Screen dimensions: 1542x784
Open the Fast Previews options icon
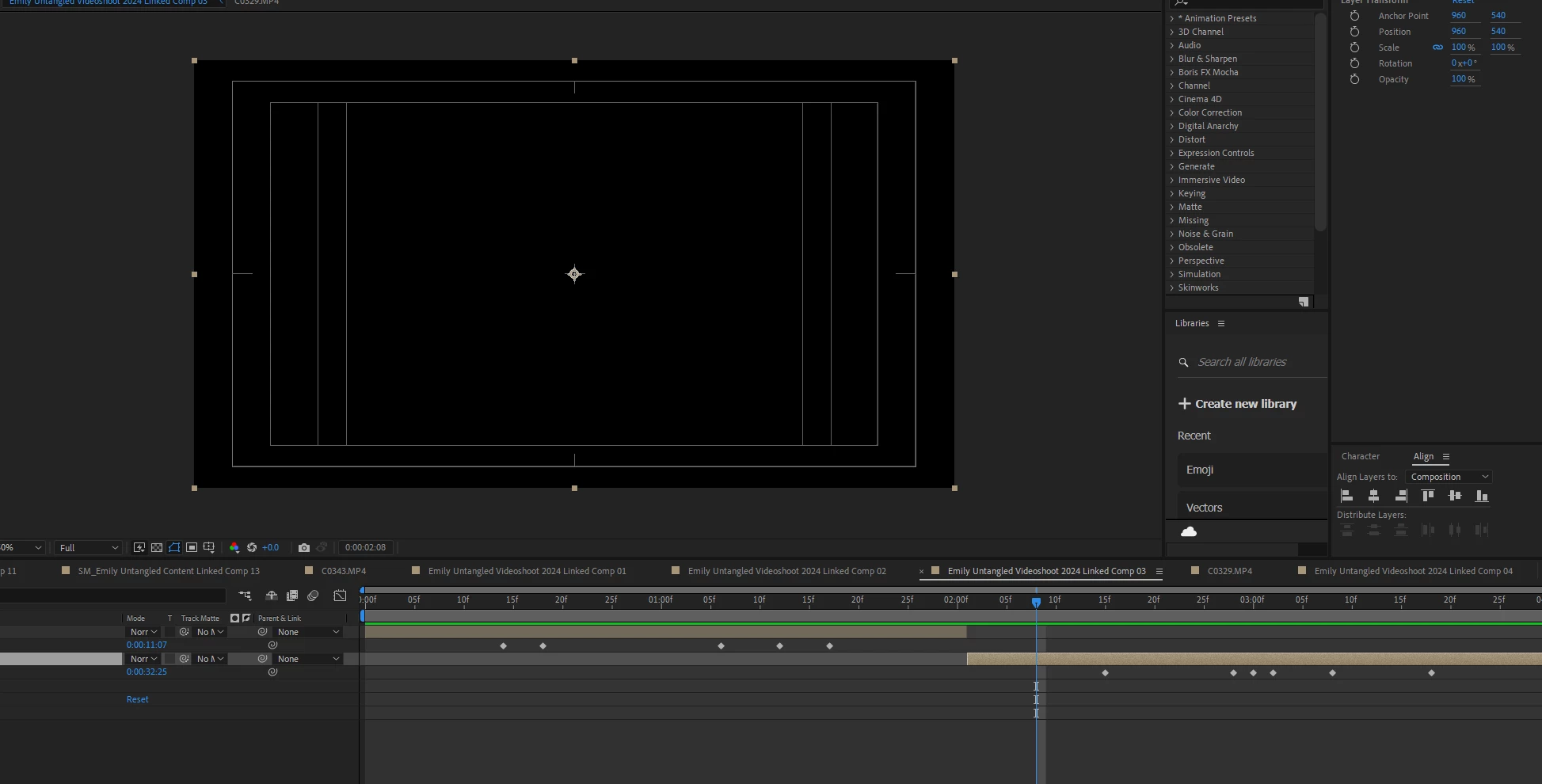pyautogui.click(x=139, y=547)
